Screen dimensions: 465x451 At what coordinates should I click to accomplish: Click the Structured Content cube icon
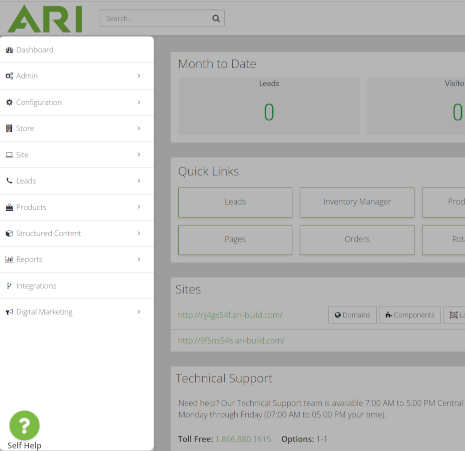(x=9, y=233)
